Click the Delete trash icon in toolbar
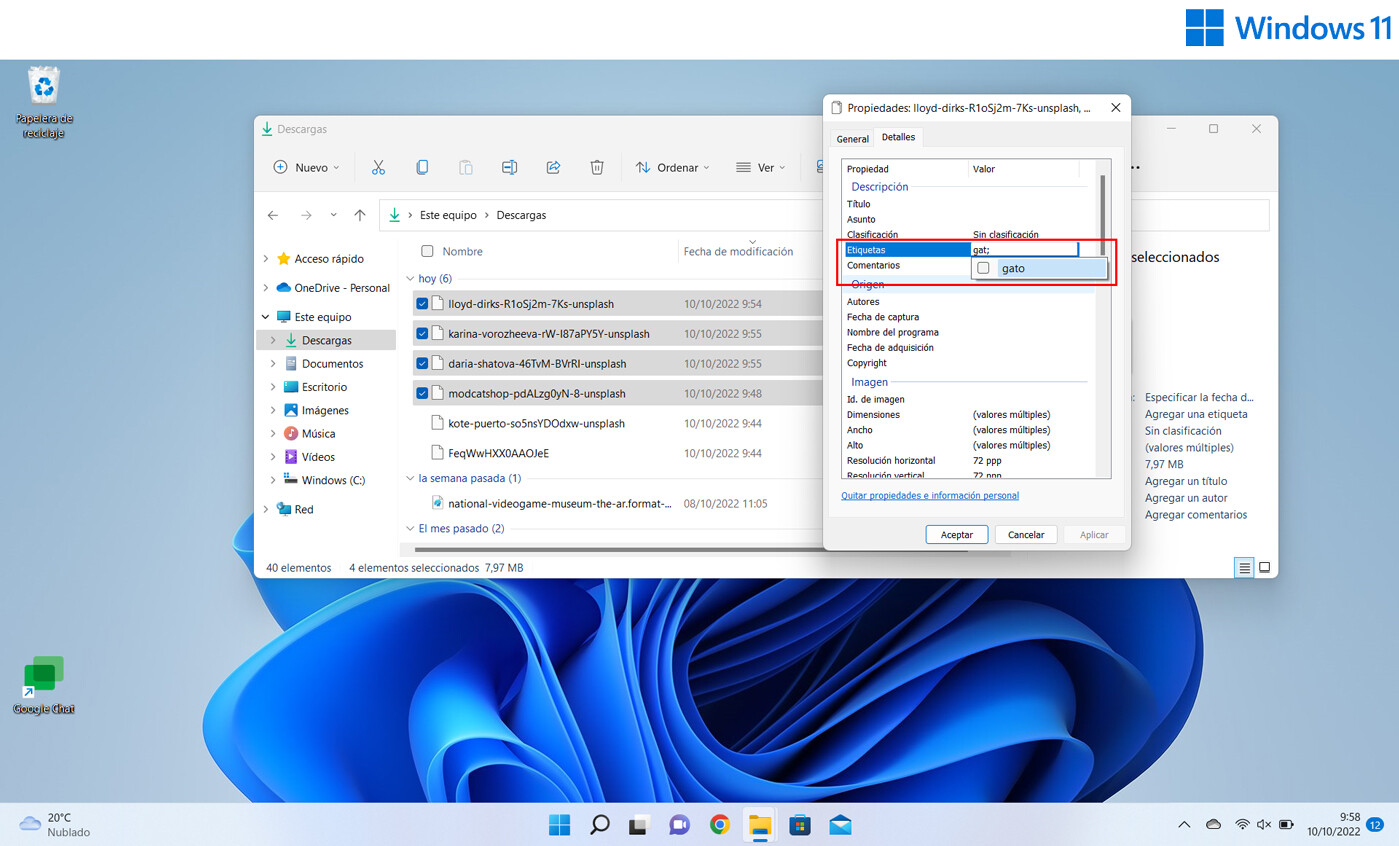 [597, 168]
